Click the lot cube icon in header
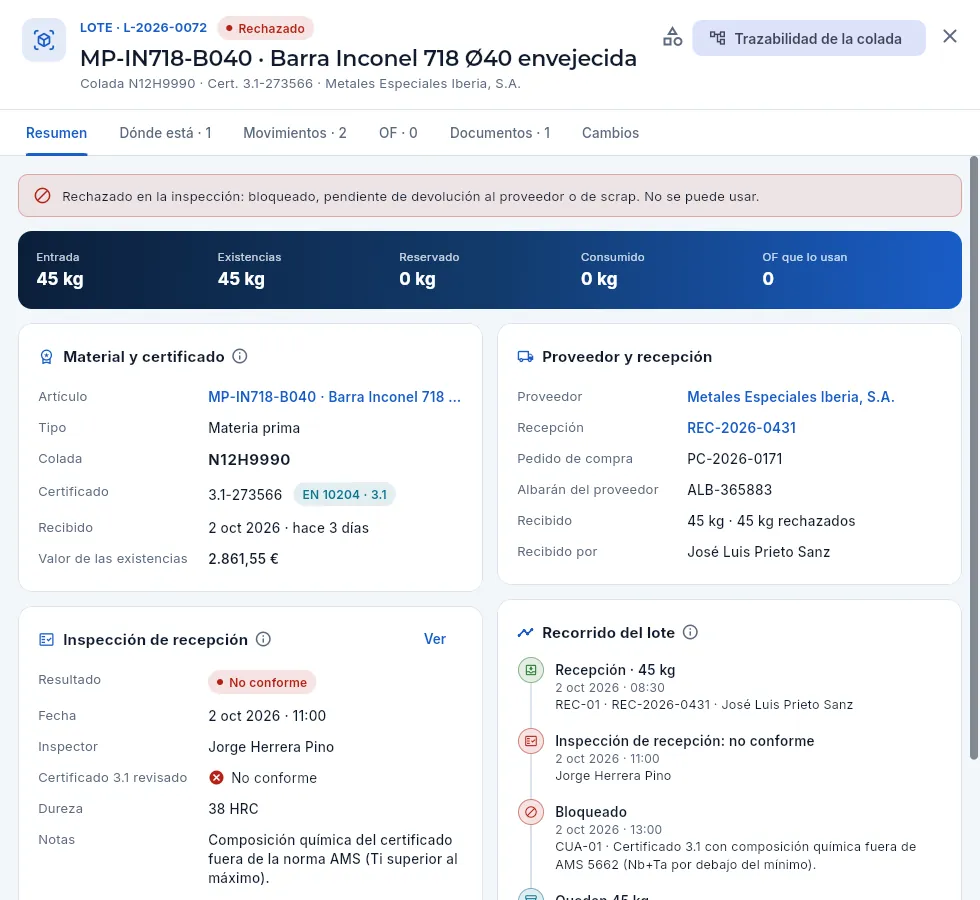Viewport: 980px width, 900px height. click(x=44, y=40)
